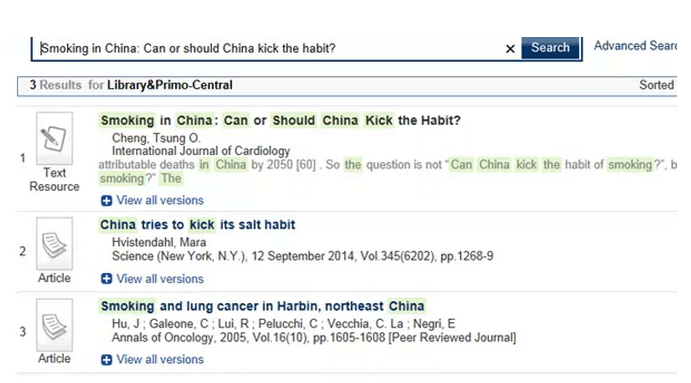The width and height of the screenshot is (691, 383).
Task: Open 'China tries to kick its salt habit'
Action: click(197, 225)
